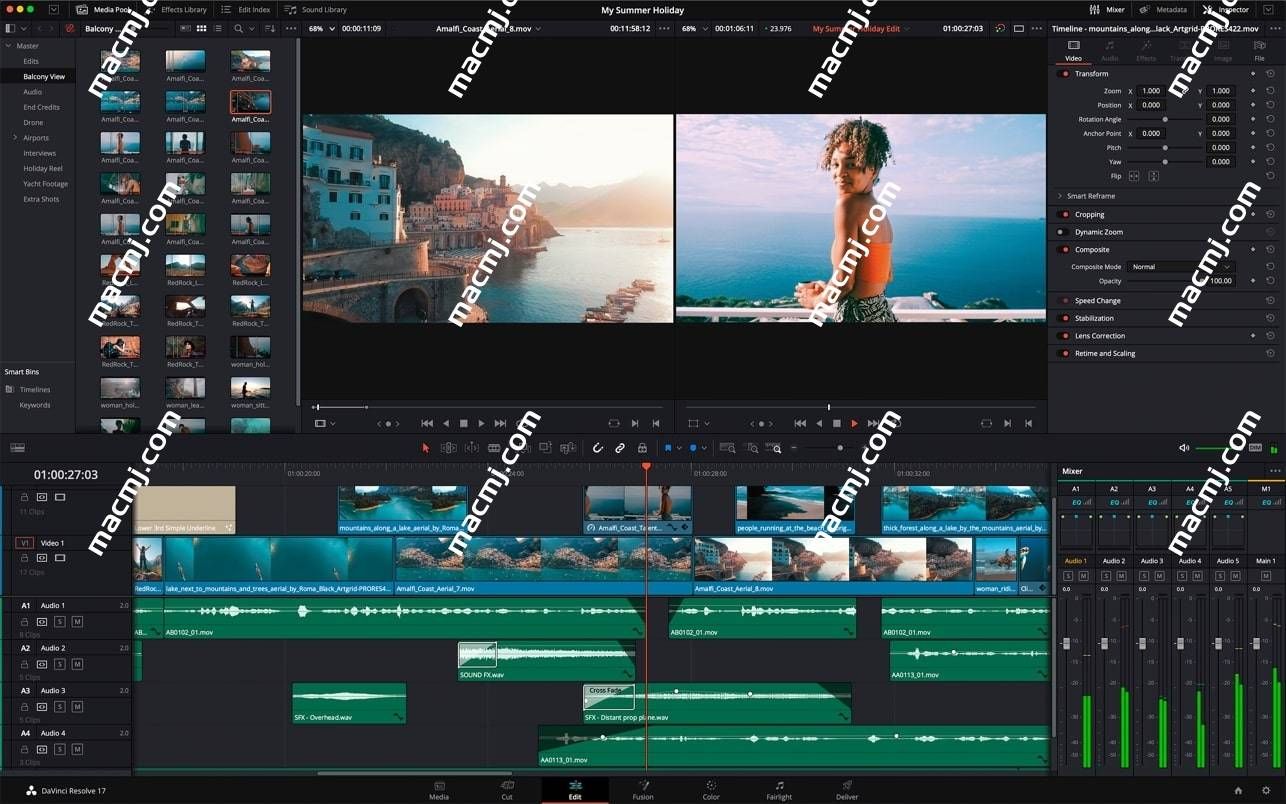Viewport: 1286px width, 804px height.
Task: Toggle the Position Lock padlock in toolbar
Action: pyautogui.click(x=642, y=448)
